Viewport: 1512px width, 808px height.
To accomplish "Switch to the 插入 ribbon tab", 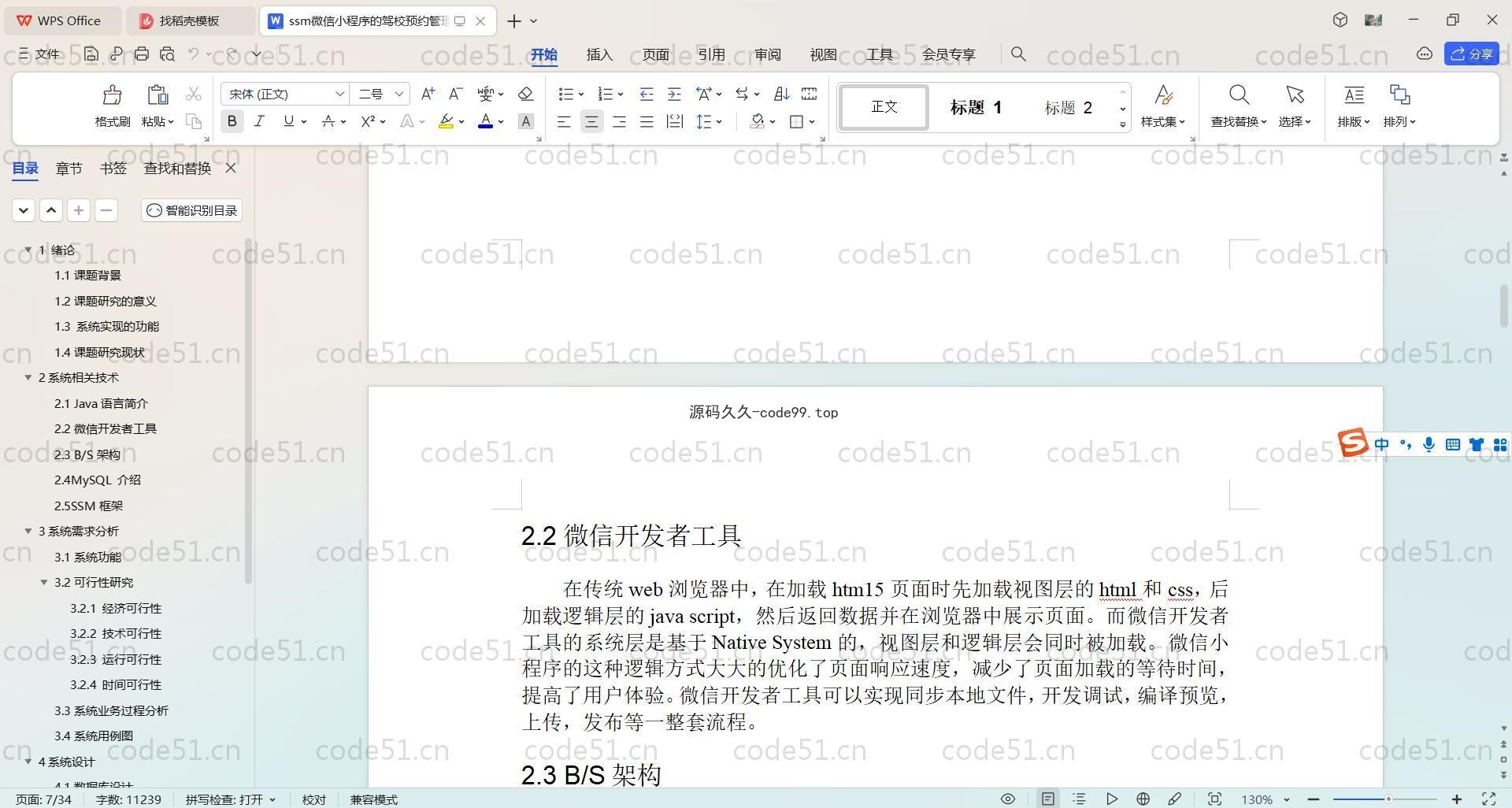I will pos(599,54).
